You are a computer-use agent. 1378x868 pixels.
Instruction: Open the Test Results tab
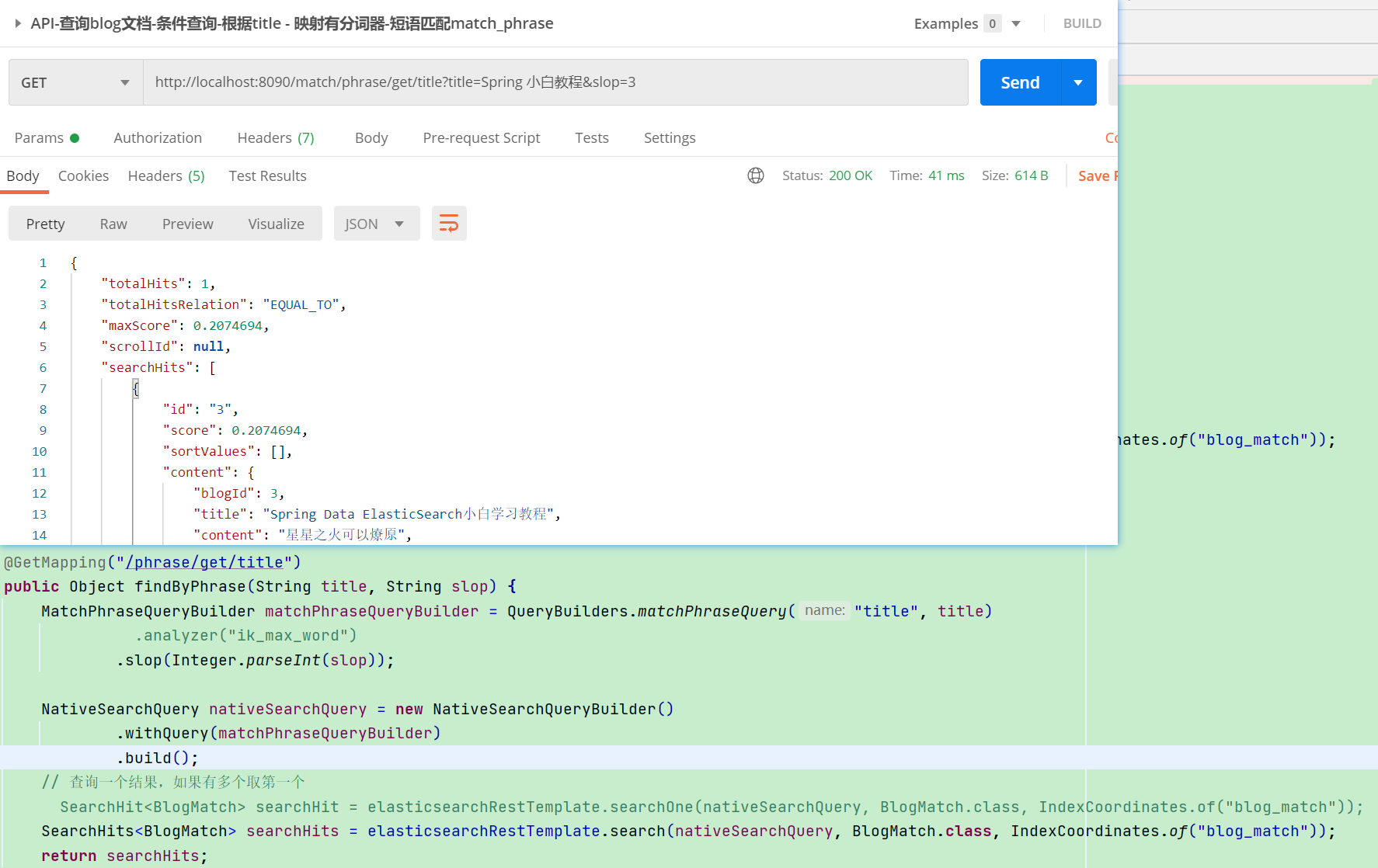(x=267, y=175)
